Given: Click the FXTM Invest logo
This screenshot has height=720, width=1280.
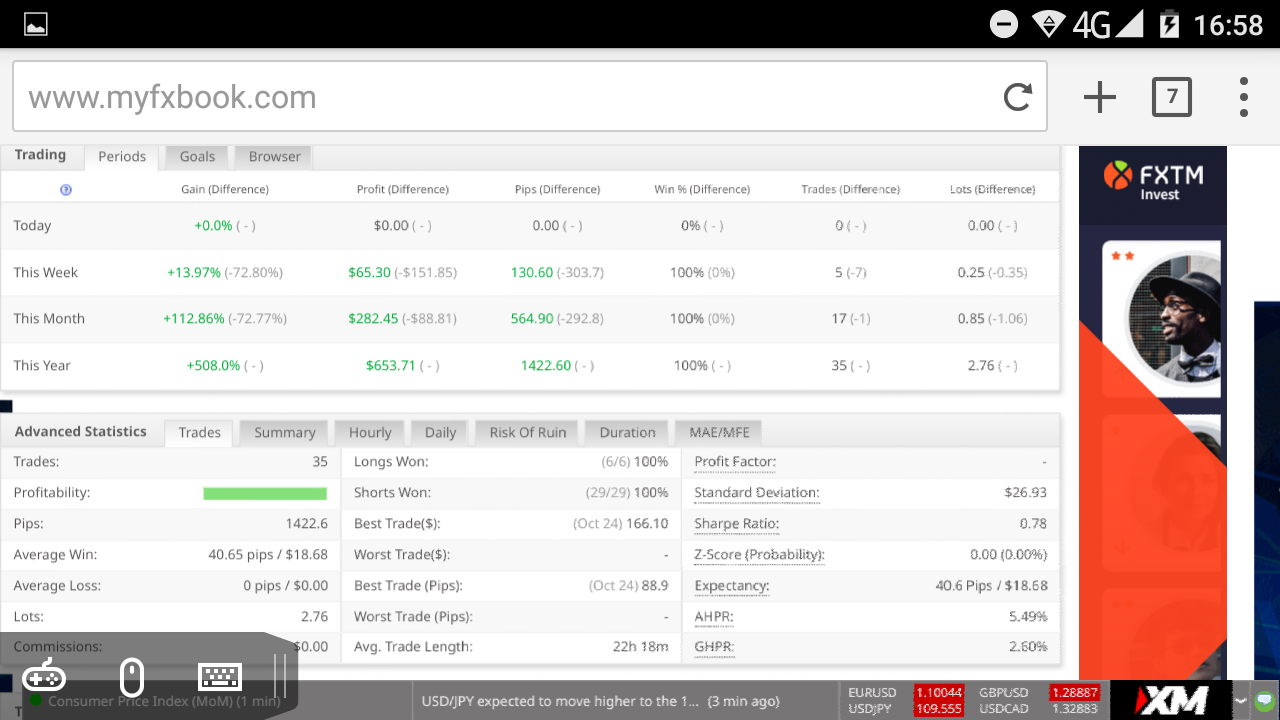Looking at the screenshot, I should [1153, 180].
